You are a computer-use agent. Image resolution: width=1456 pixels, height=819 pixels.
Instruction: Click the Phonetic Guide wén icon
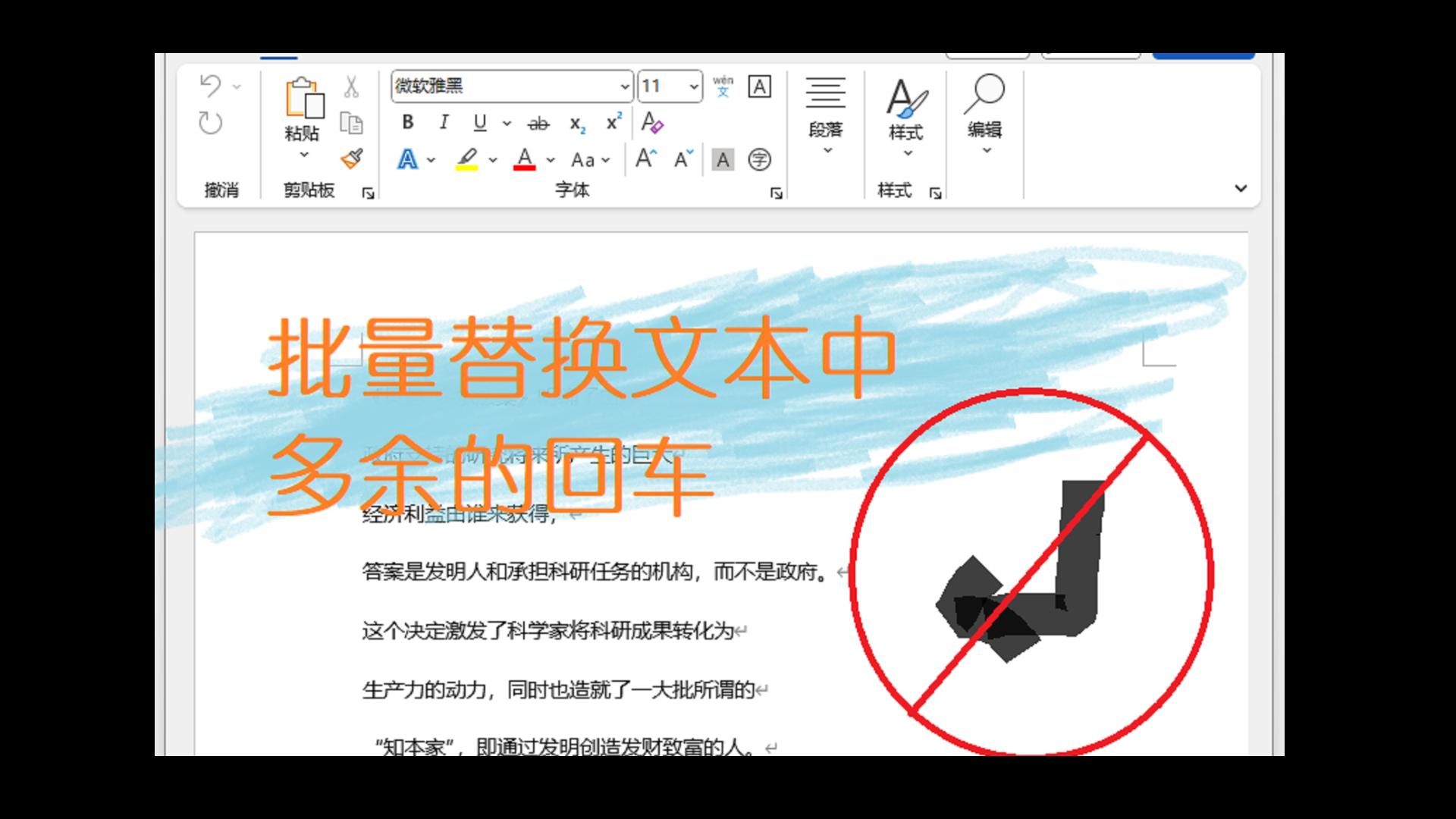point(723,86)
